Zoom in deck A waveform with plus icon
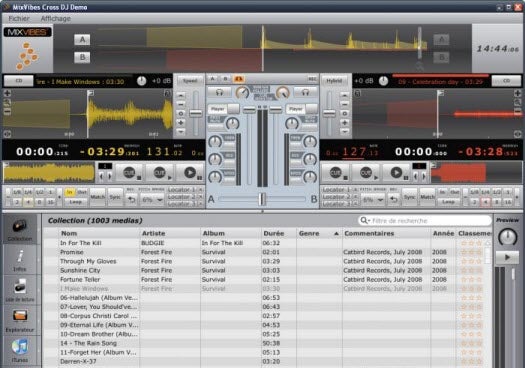This screenshot has height=368, width=525. click(7, 93)
